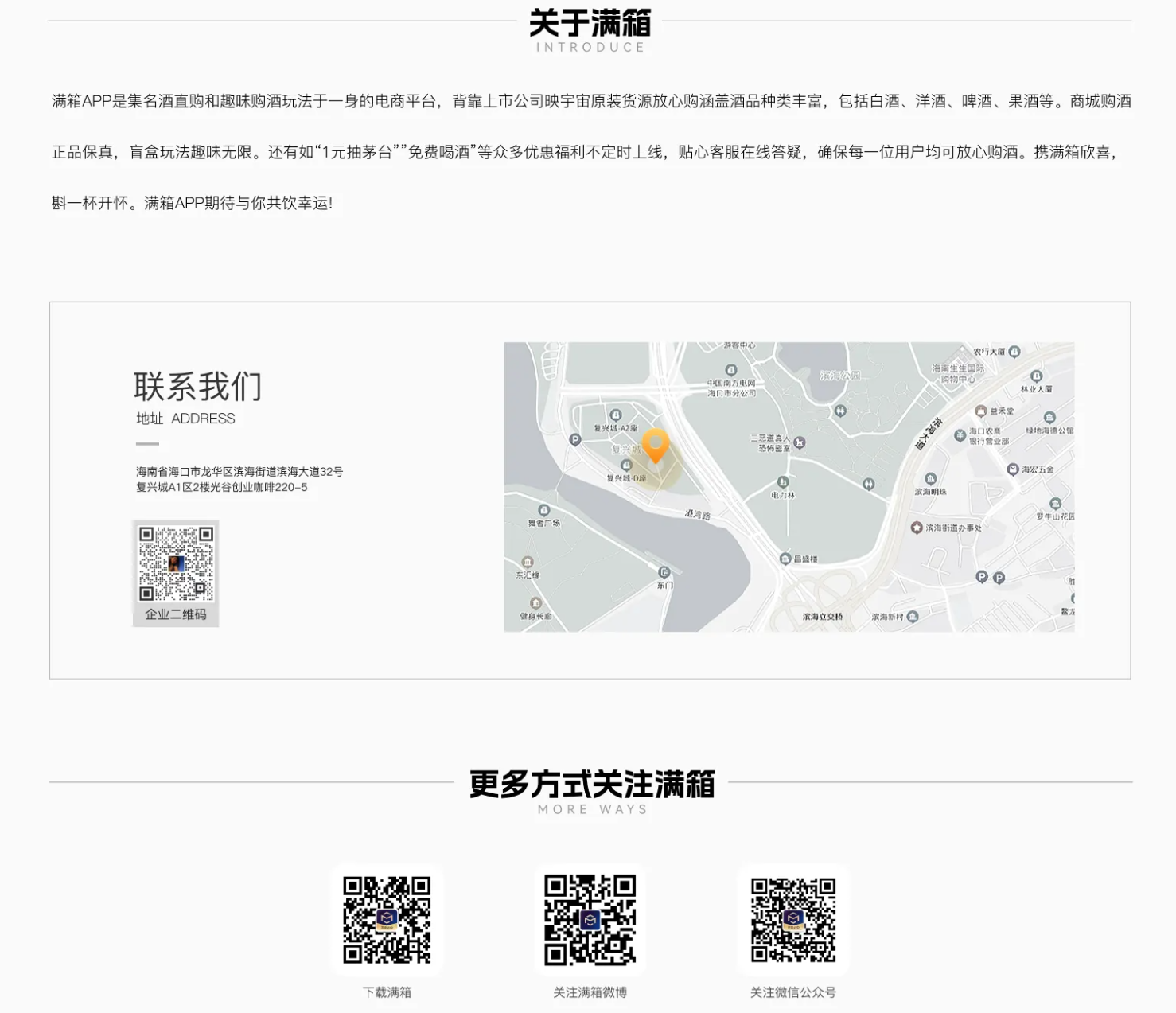Viewport: 1176px width, 1013px height.
Task: Click the 滨海公园 park label
Action: point(839,376)
